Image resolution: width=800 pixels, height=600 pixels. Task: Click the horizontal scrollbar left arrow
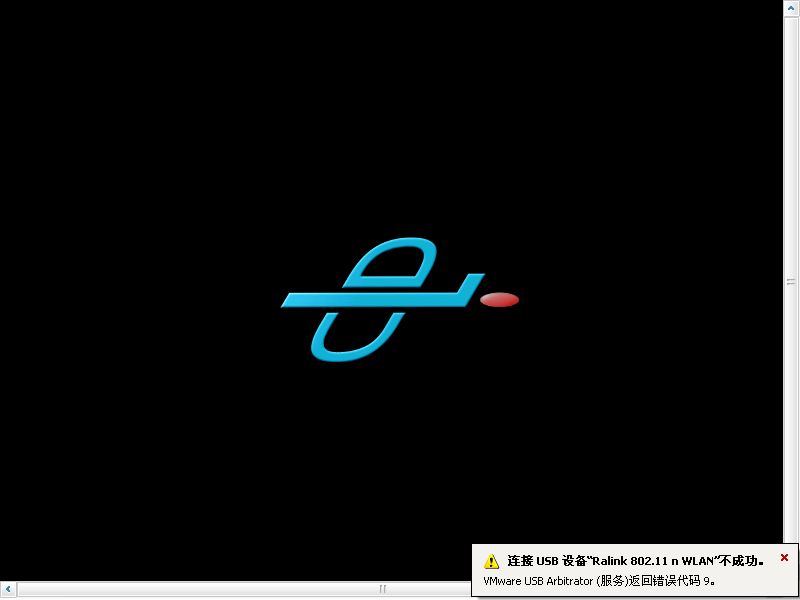pos(8,589)
